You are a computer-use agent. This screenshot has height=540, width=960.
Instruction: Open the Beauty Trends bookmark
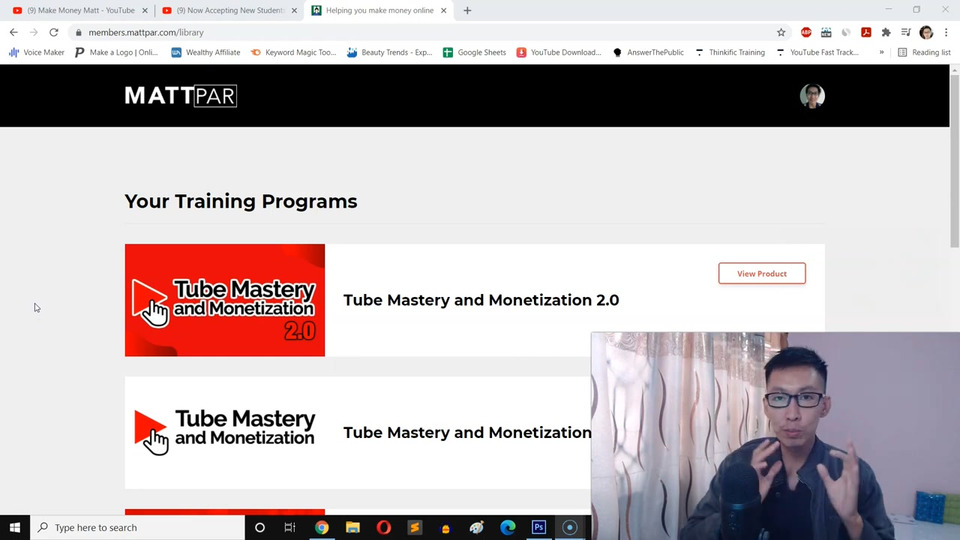point(389,53)
